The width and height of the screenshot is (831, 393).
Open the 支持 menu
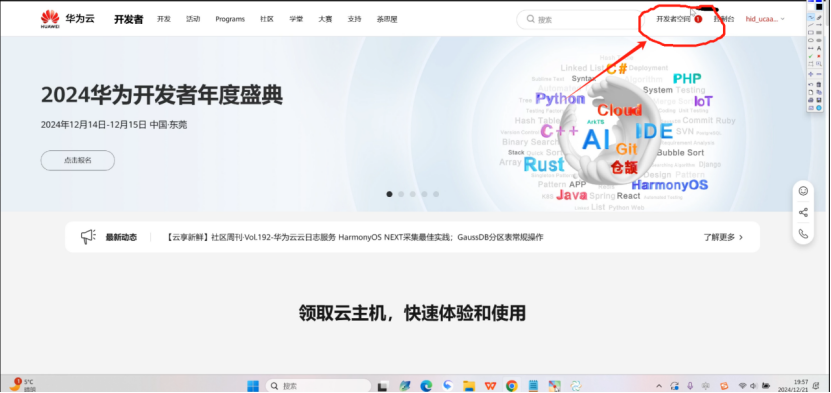click(354, 19)
